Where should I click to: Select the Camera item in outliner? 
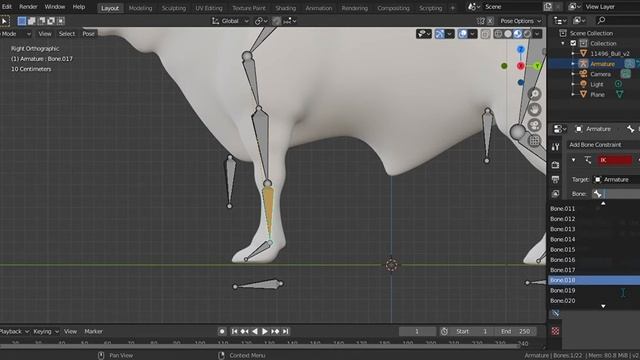point(600,74)
